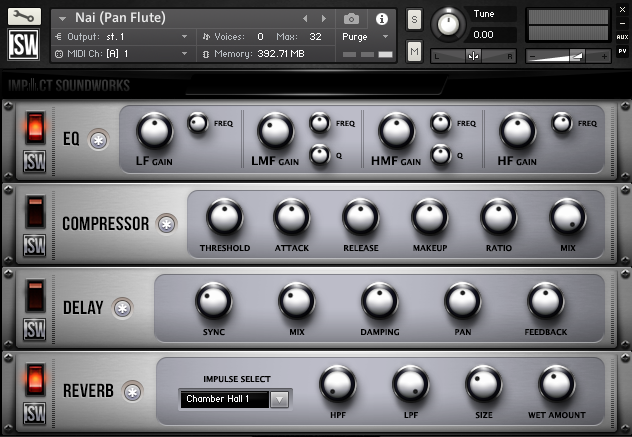Viewport: 632px width, 437px height.
Task: Click the LMF Q small knob
Action: tap(320, 155)
